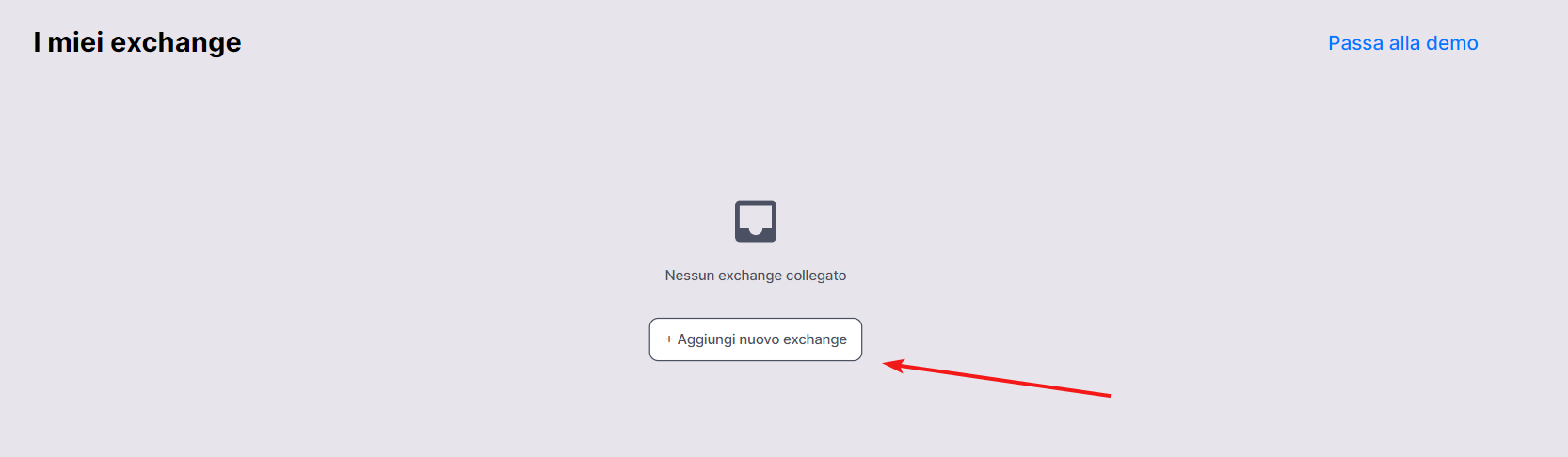
Task: Add a new exchange
Action: pos(756,339)
